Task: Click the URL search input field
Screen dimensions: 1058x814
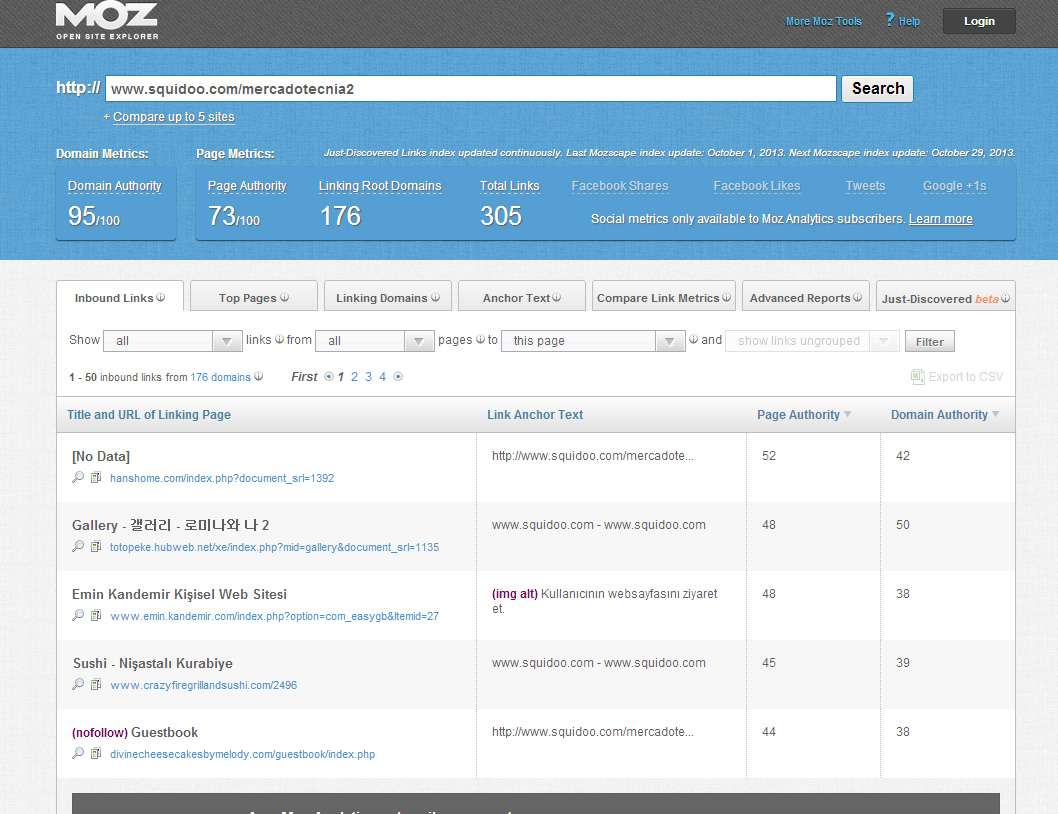Action: (x=470, y=89)
